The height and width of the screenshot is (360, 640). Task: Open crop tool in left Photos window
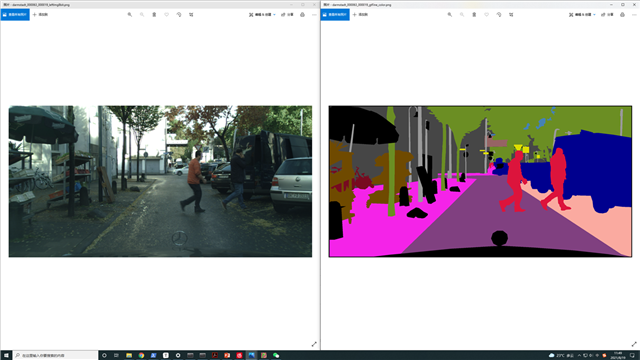(x=191, y=15)
